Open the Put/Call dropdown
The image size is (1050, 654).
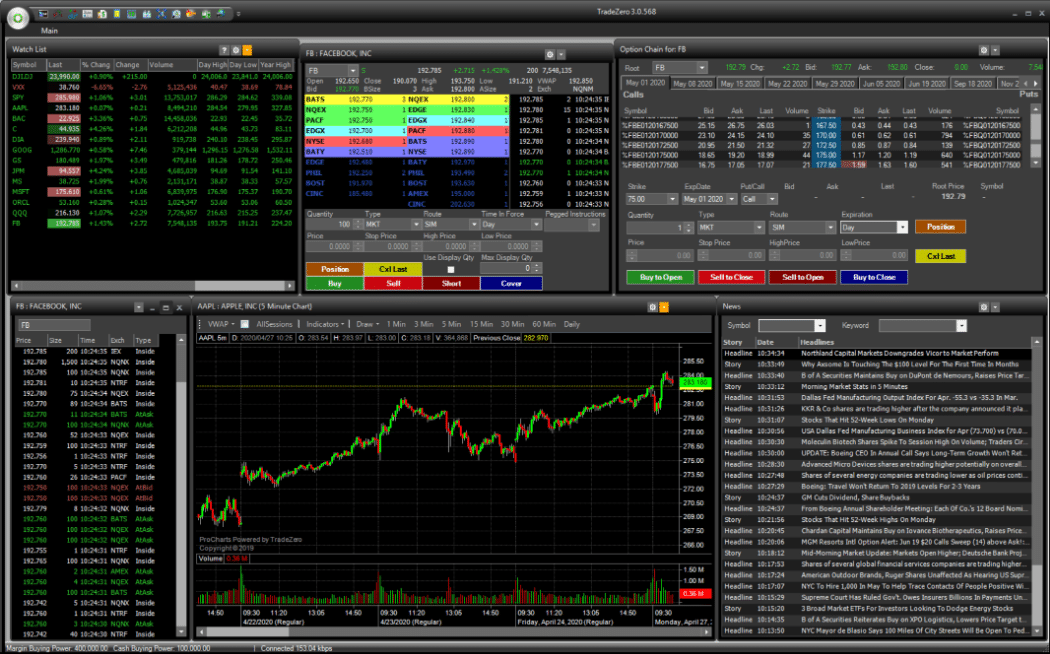click(772, 199)
